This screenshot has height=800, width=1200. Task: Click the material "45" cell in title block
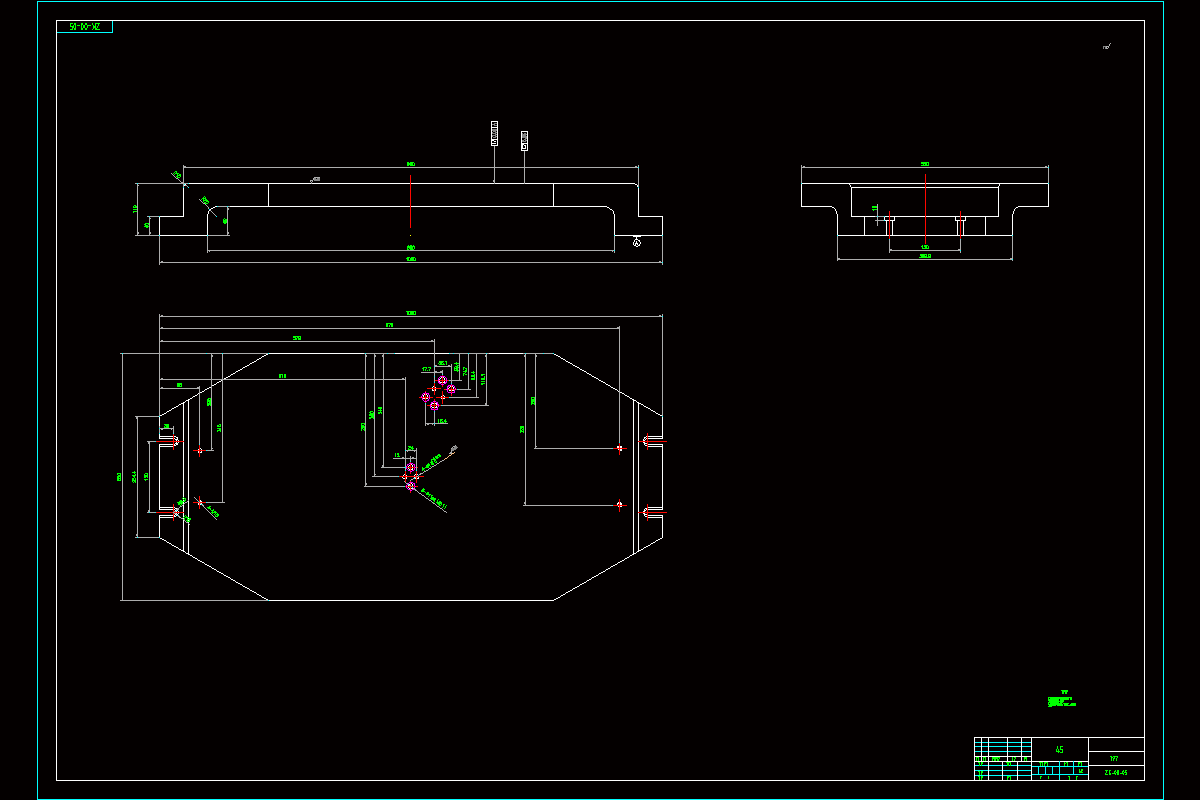click(1059, 749)
